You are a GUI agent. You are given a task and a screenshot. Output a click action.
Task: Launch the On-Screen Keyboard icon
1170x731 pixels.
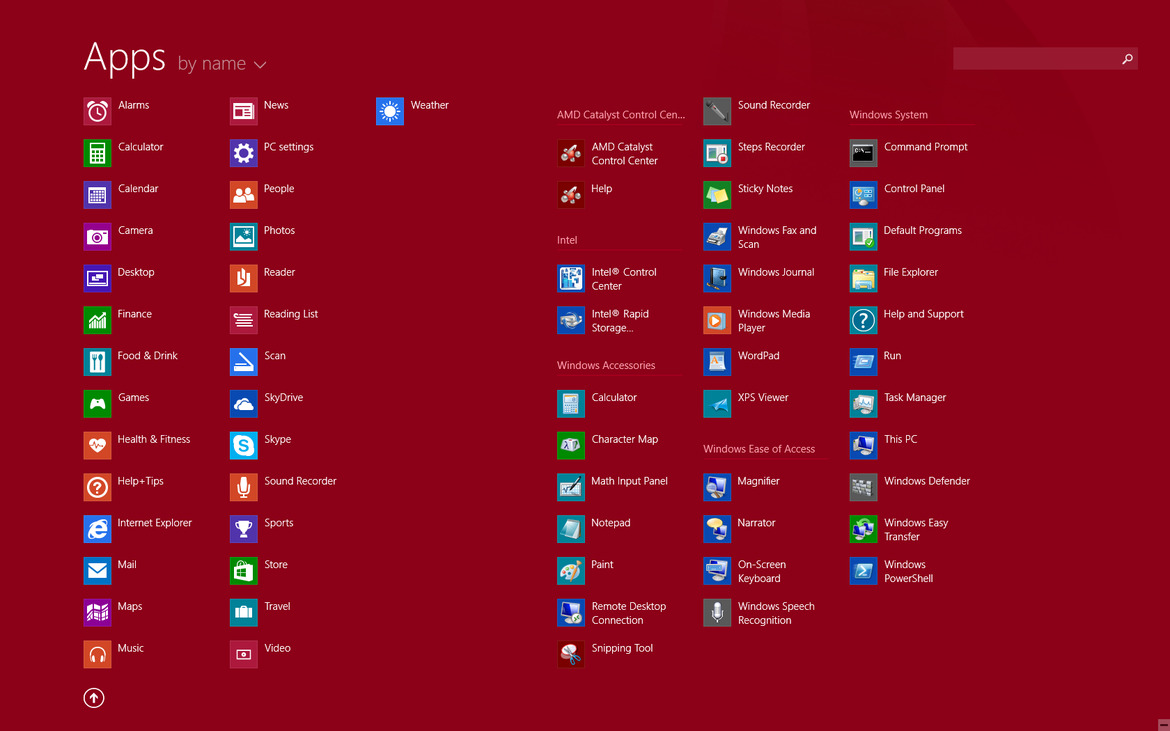pyautogui.click(x=717, y=571)
